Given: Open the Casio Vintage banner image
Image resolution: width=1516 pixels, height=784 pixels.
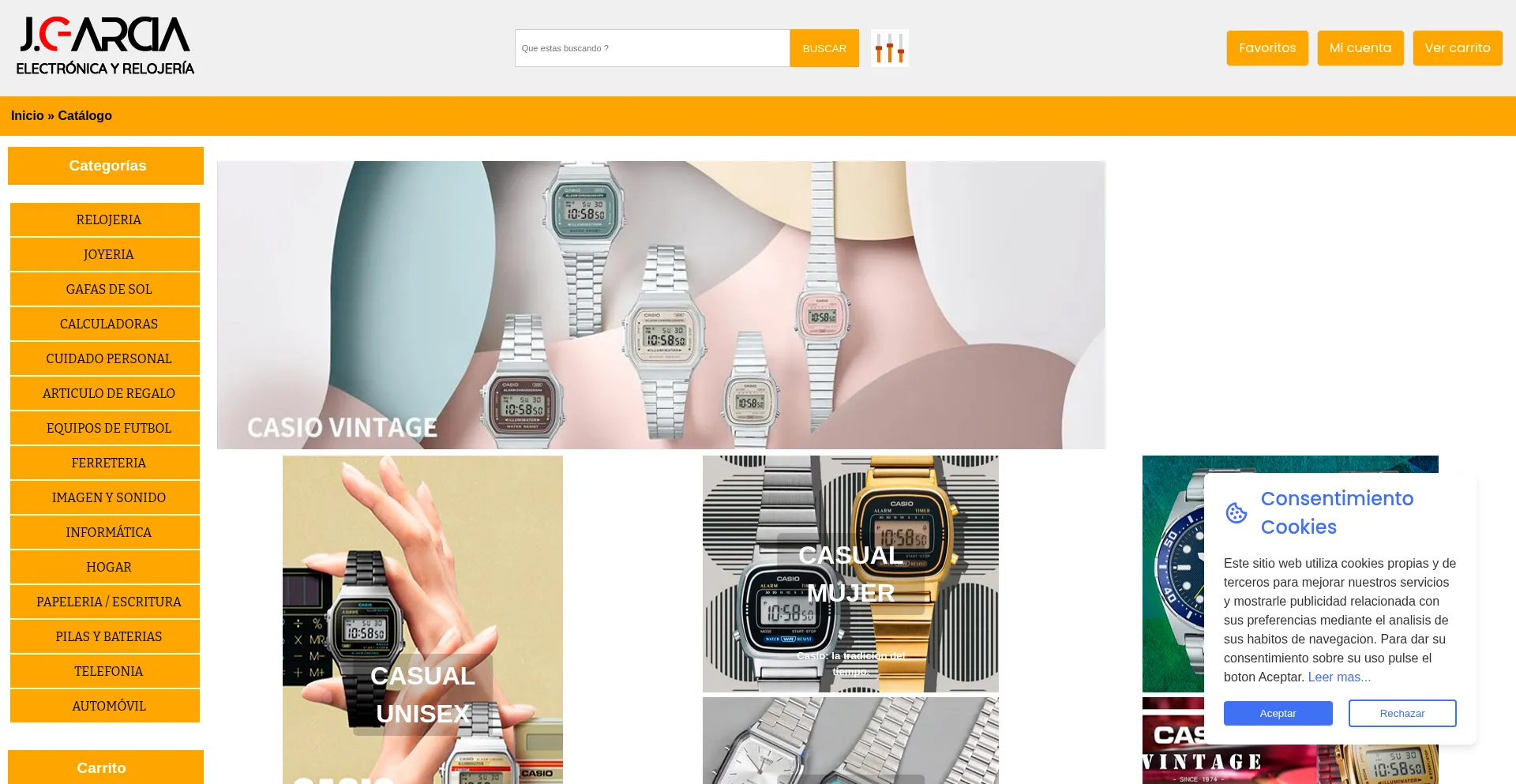Looking at the screenshot, I should pyautogui.click(x=661, y=305).
